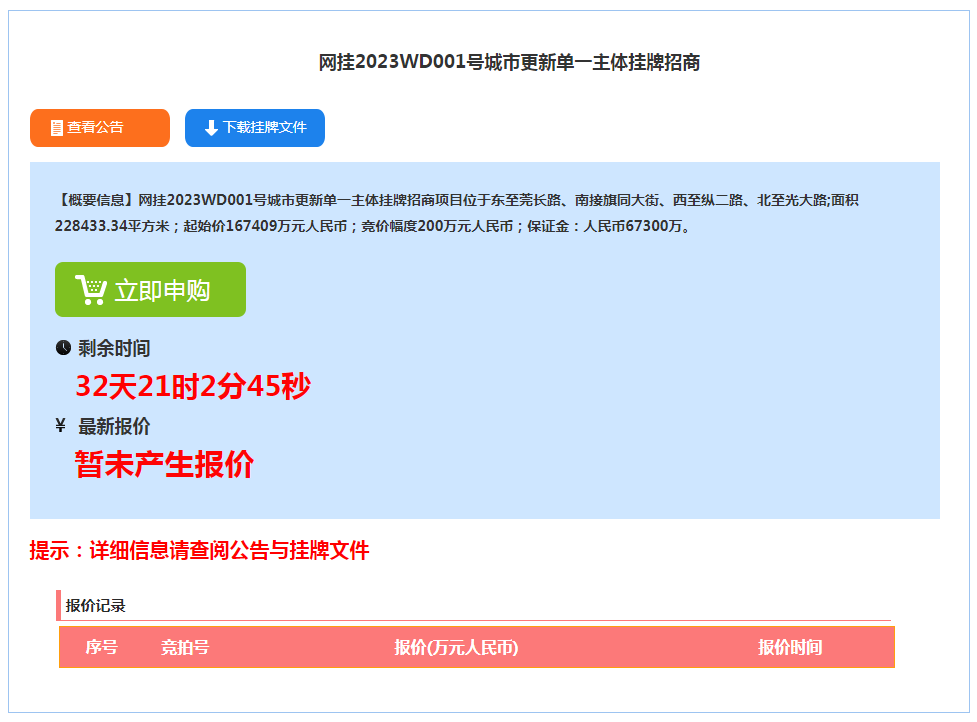Click the shopping cart icon
Viewport: 977px width, 722px height.
(x=91, y=290)
